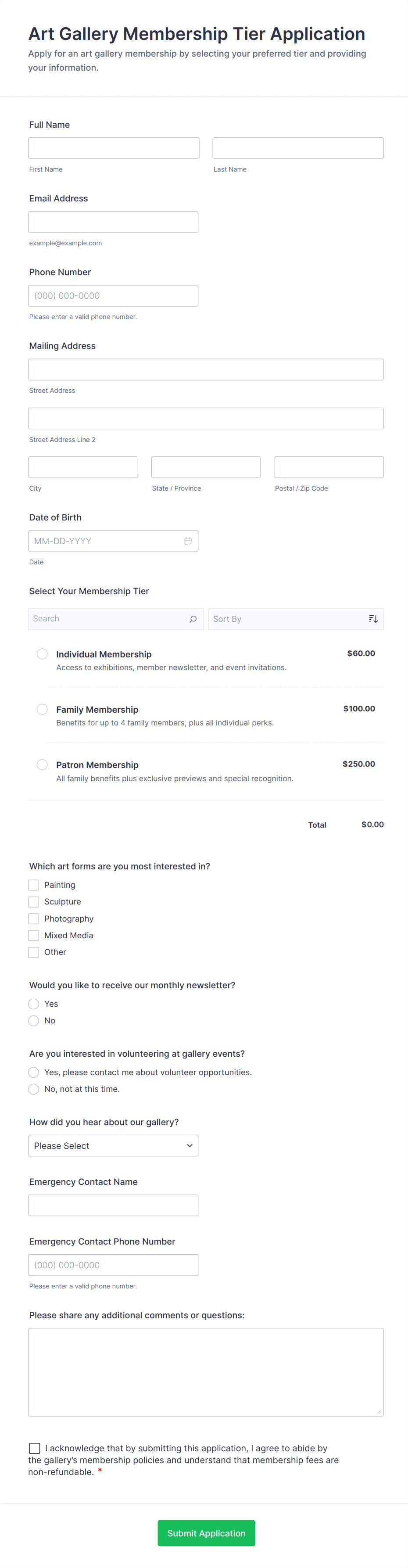Choose the Family Membership tier
Screen dimensions: 408x1568
42,709
